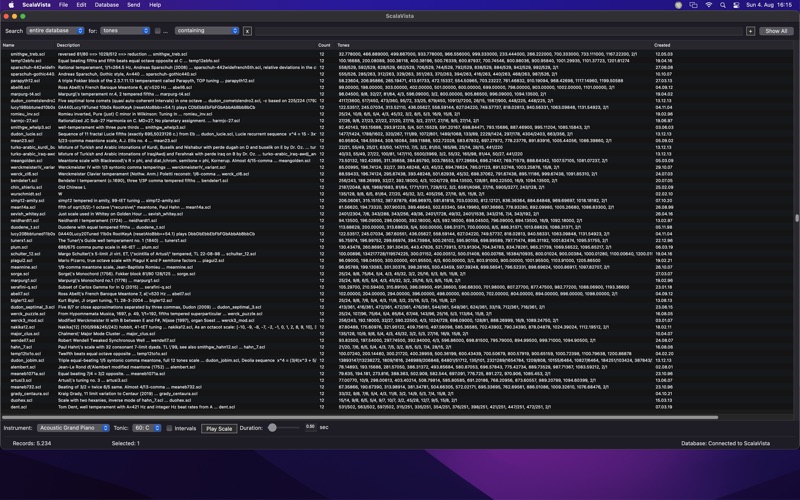Enable the Intervals checkbox
The image size is (800, 500).
[169, 428]
